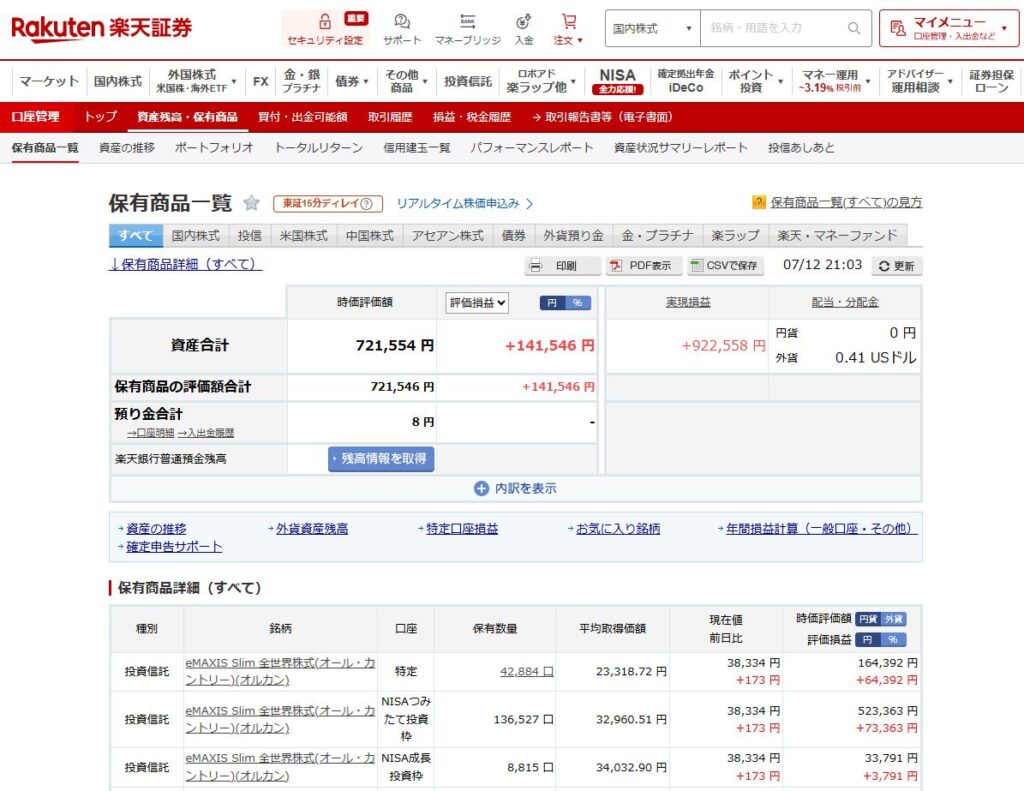
Task: Open 保有商品一覧(すべて)の見方 help link
Action: tap(846, 202)
